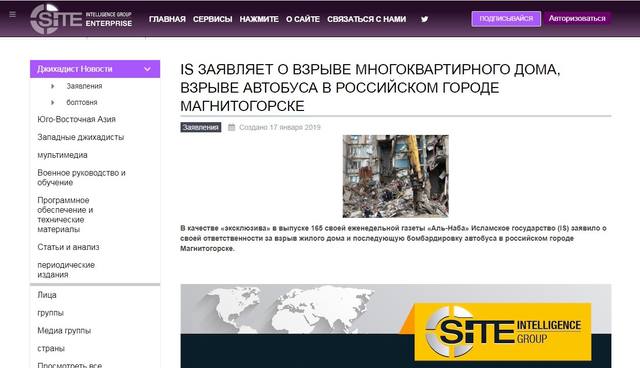This screenshot has width=640, height=368.
Task: Click the article headline about Магнитогорске
Action: [370, 88]
